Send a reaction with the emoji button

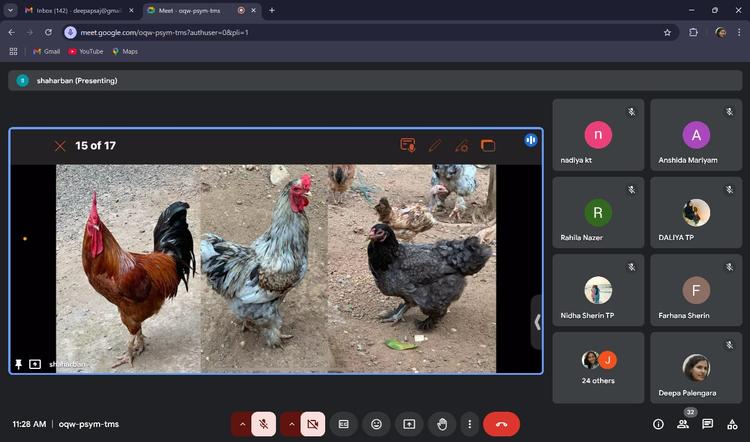click(376, 424)
